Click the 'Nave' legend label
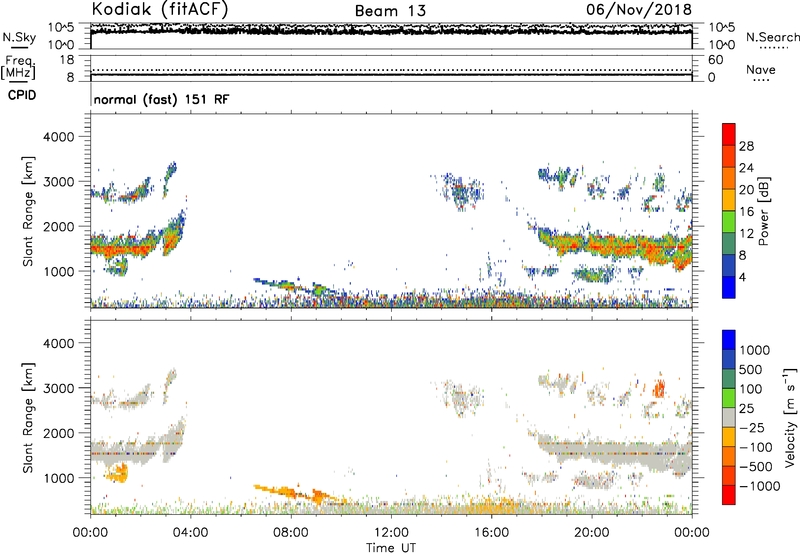Screen dimensions: 800x554 click(761, 69)
